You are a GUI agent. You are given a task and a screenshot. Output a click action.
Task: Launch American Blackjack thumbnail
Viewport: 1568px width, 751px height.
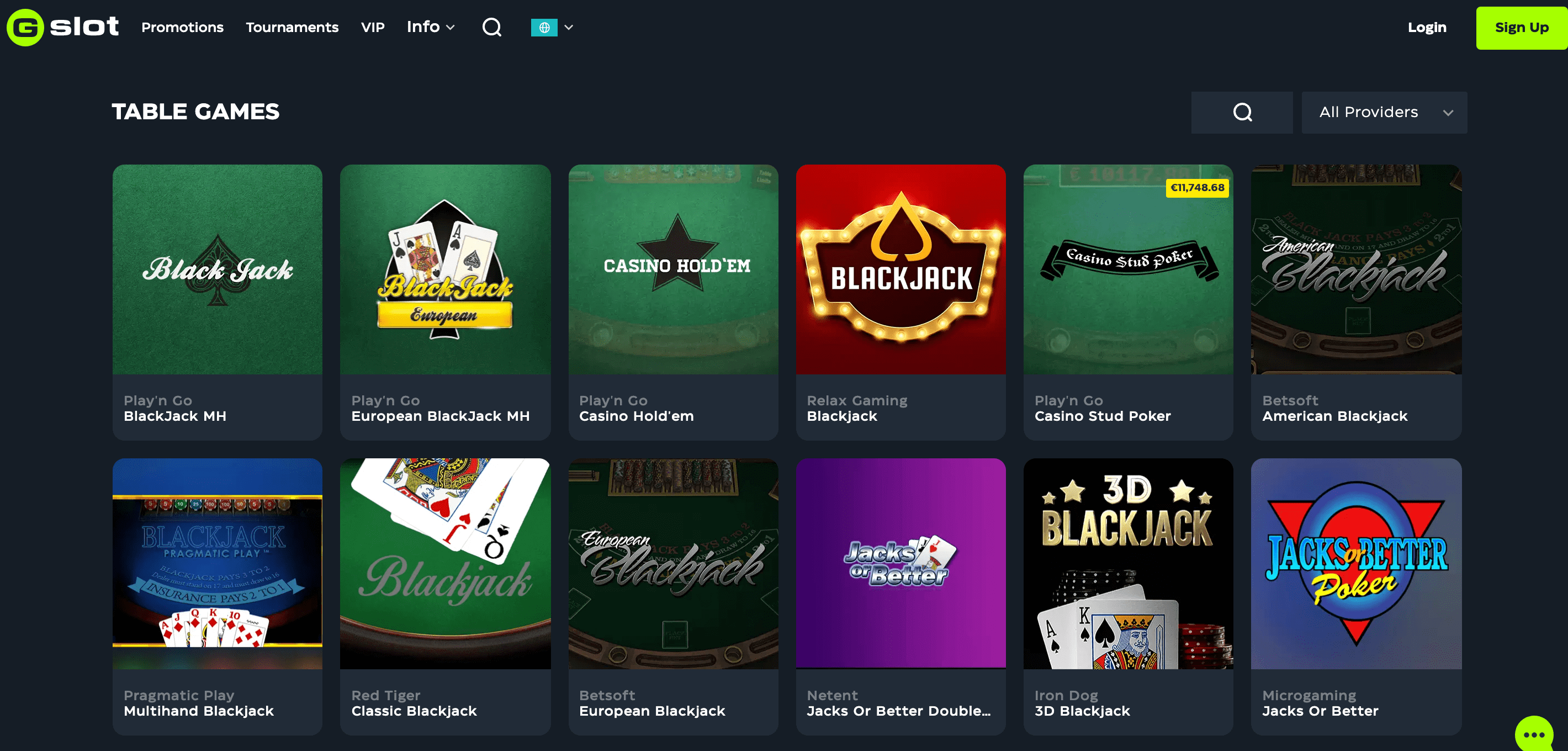1356,269
